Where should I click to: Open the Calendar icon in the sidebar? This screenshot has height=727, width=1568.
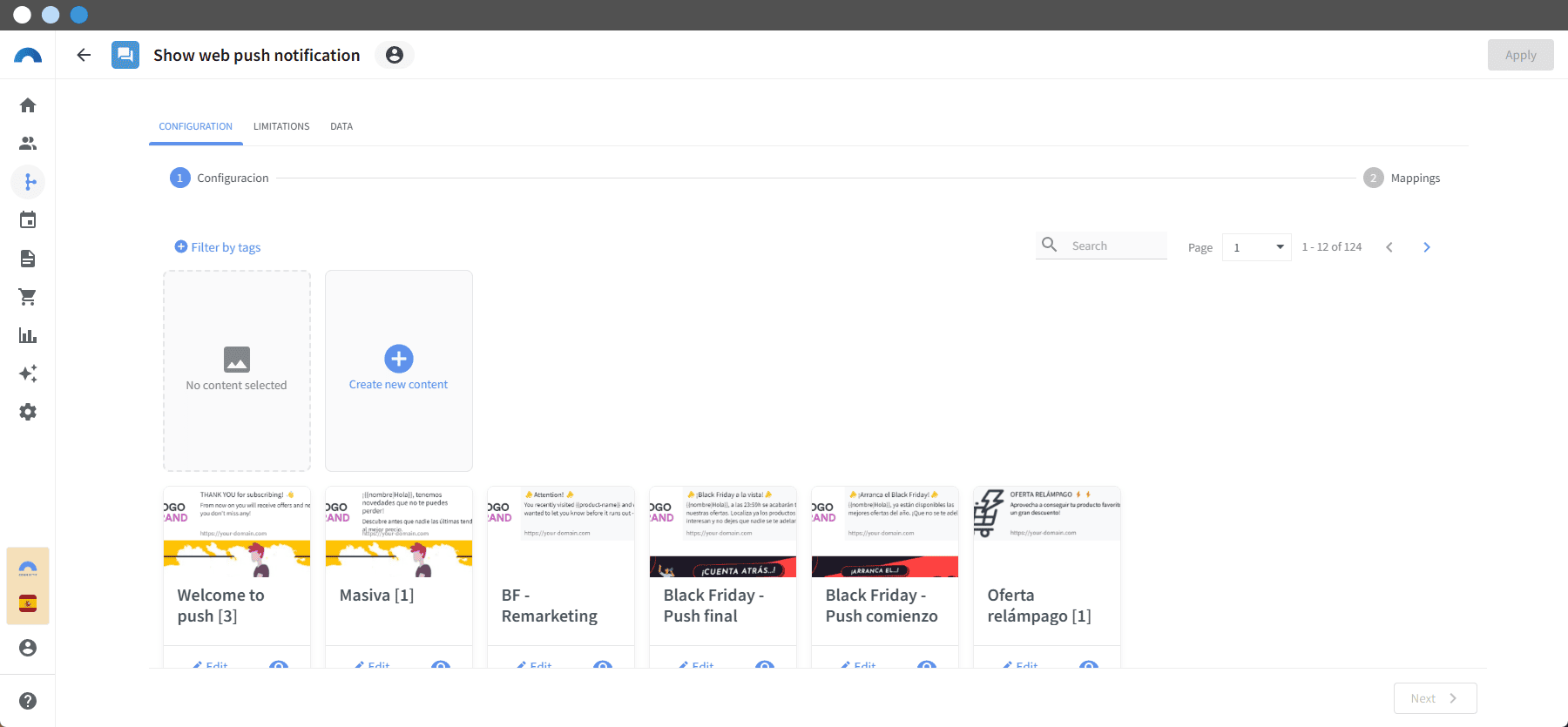coord(28,220)
